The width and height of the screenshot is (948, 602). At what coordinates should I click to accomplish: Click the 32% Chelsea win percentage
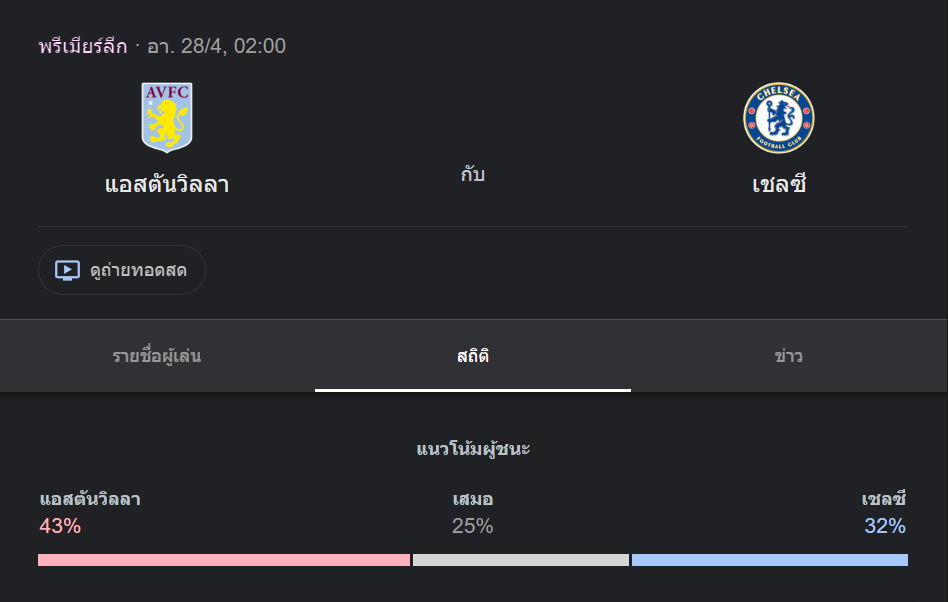885,526
